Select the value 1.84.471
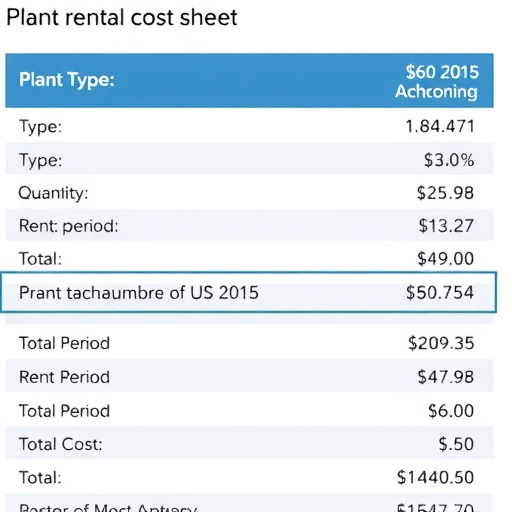512x512 pixels. click(440, 126)
